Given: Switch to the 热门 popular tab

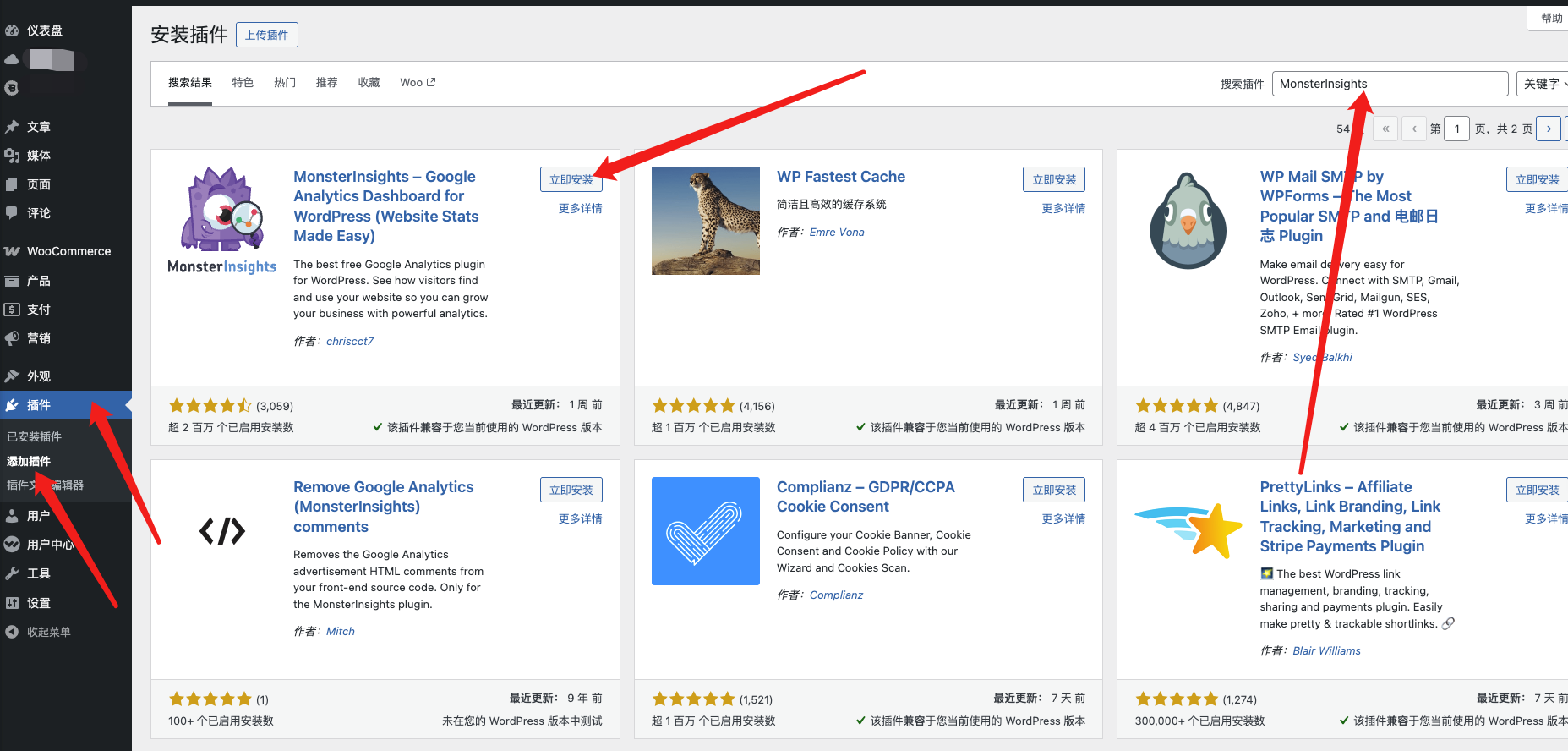Looking at the screenshot, I should pyautogui.click(x=285, y=83).
